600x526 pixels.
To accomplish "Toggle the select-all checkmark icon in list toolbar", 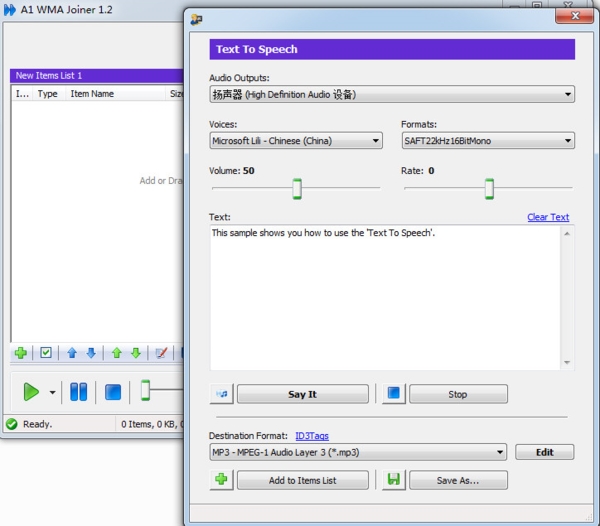I will 46,353.
